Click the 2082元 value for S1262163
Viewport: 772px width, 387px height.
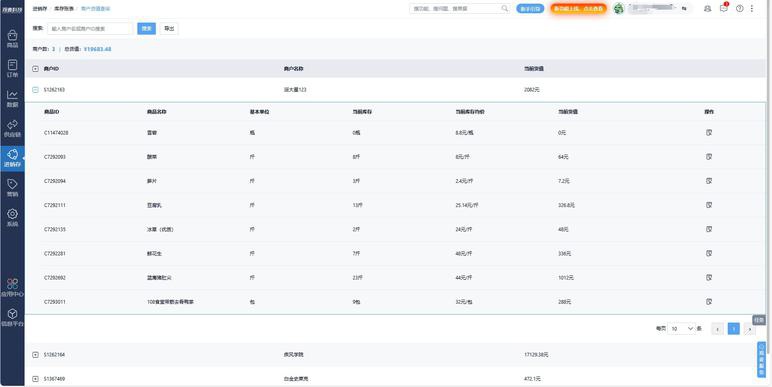coord(532,90)
